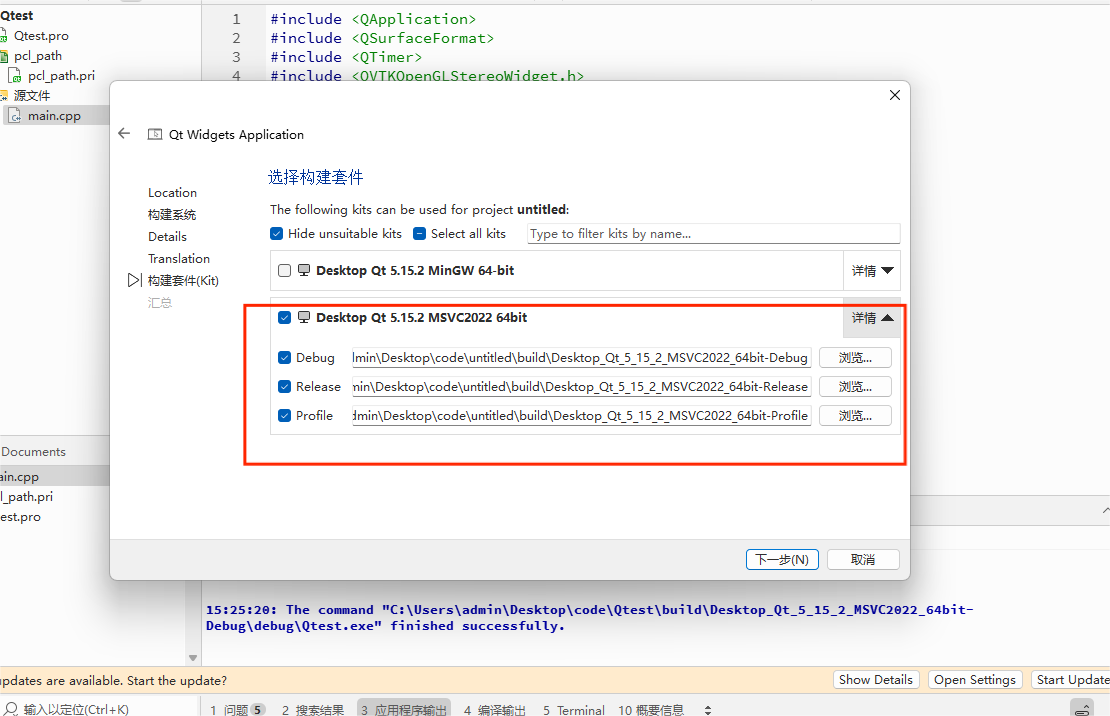Uncheck the Desktop Qt 5.15.2 MSVC2022 64bit kit
The height and width of the screenshot is (716, 1110).
pyautogui.click(x=285, y=317)
